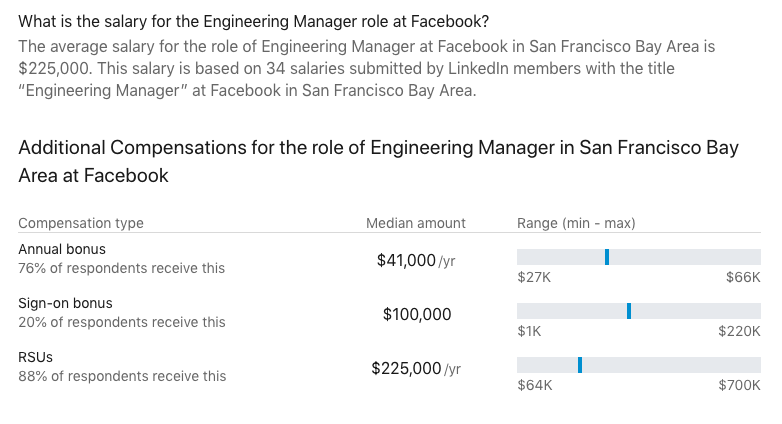Click '76% of respondents receive this' text
The width and height of the screenshot is (782, 424).
tap(122, 268)
